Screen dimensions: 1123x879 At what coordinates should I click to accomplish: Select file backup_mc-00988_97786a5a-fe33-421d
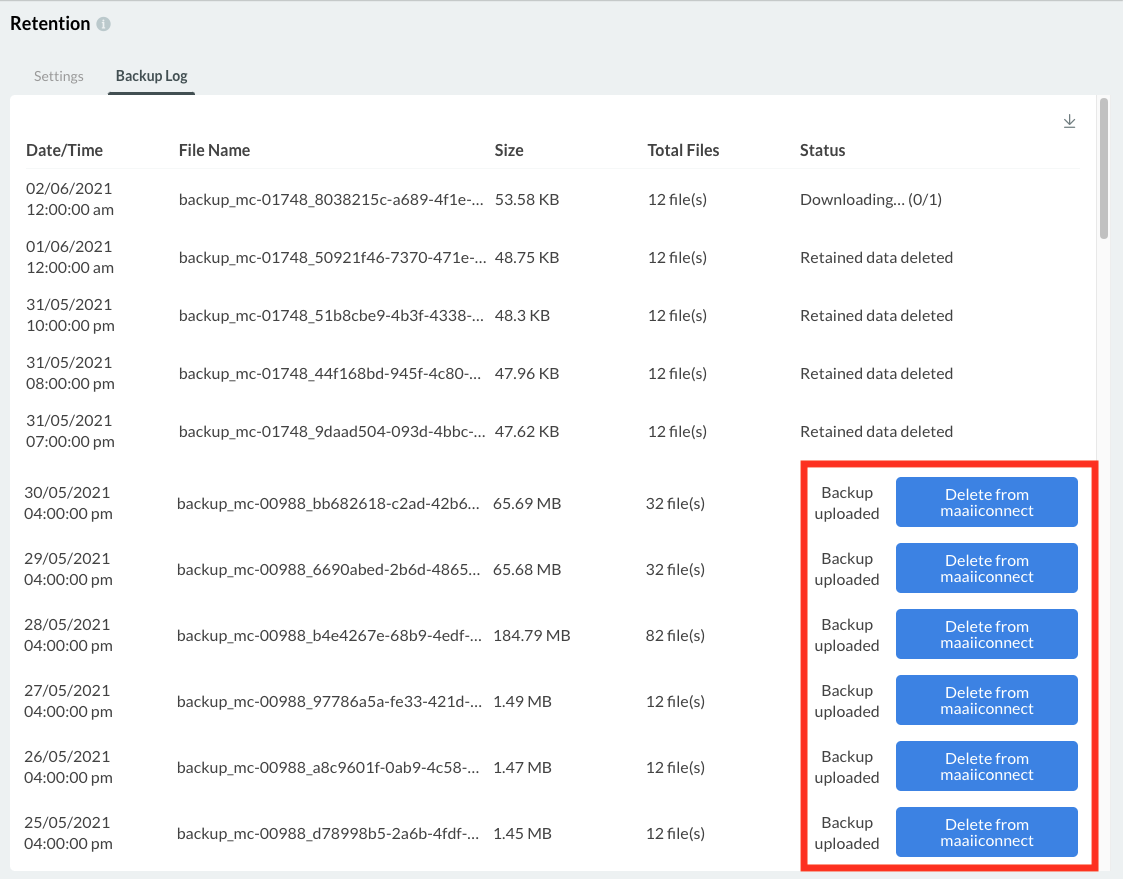329,701
